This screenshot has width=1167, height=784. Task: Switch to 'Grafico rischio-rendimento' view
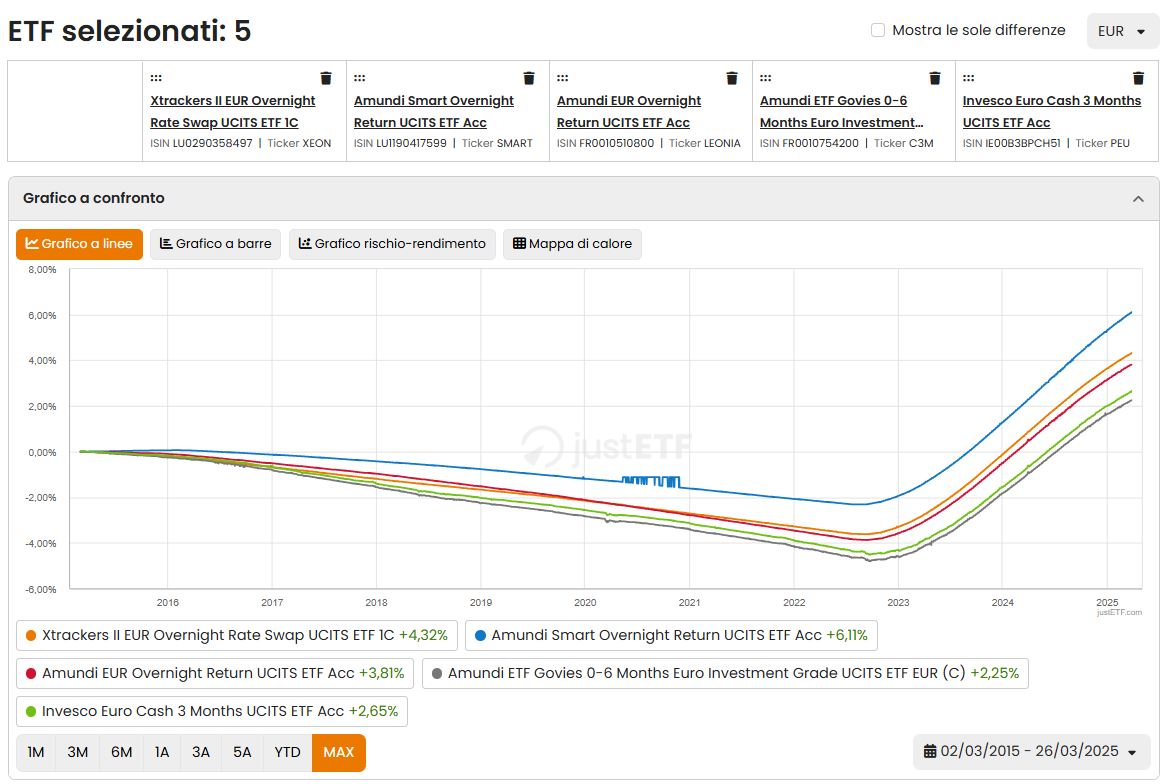click(x=392, y=244)
